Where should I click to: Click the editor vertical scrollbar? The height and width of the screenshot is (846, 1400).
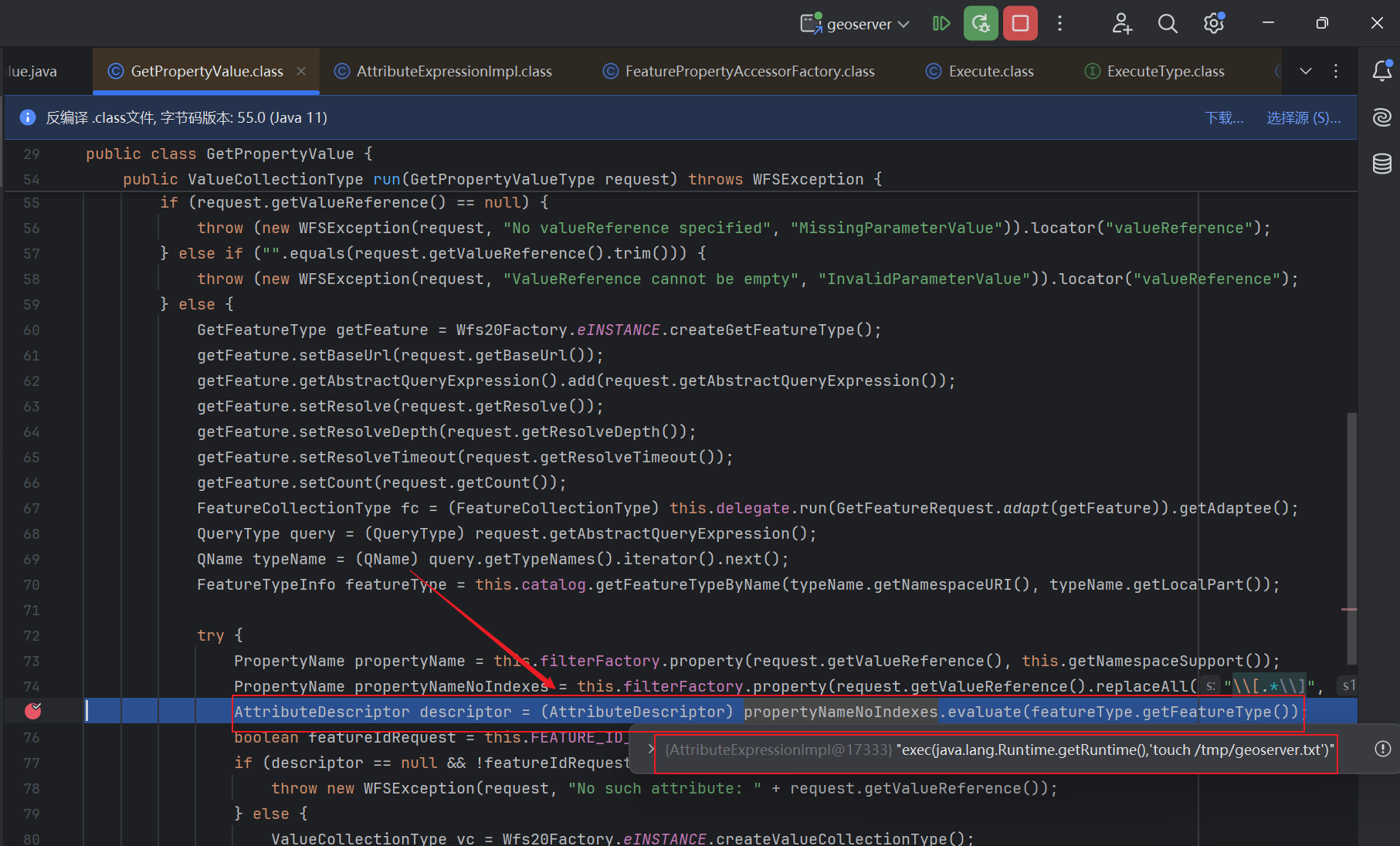pos(1351,539)
